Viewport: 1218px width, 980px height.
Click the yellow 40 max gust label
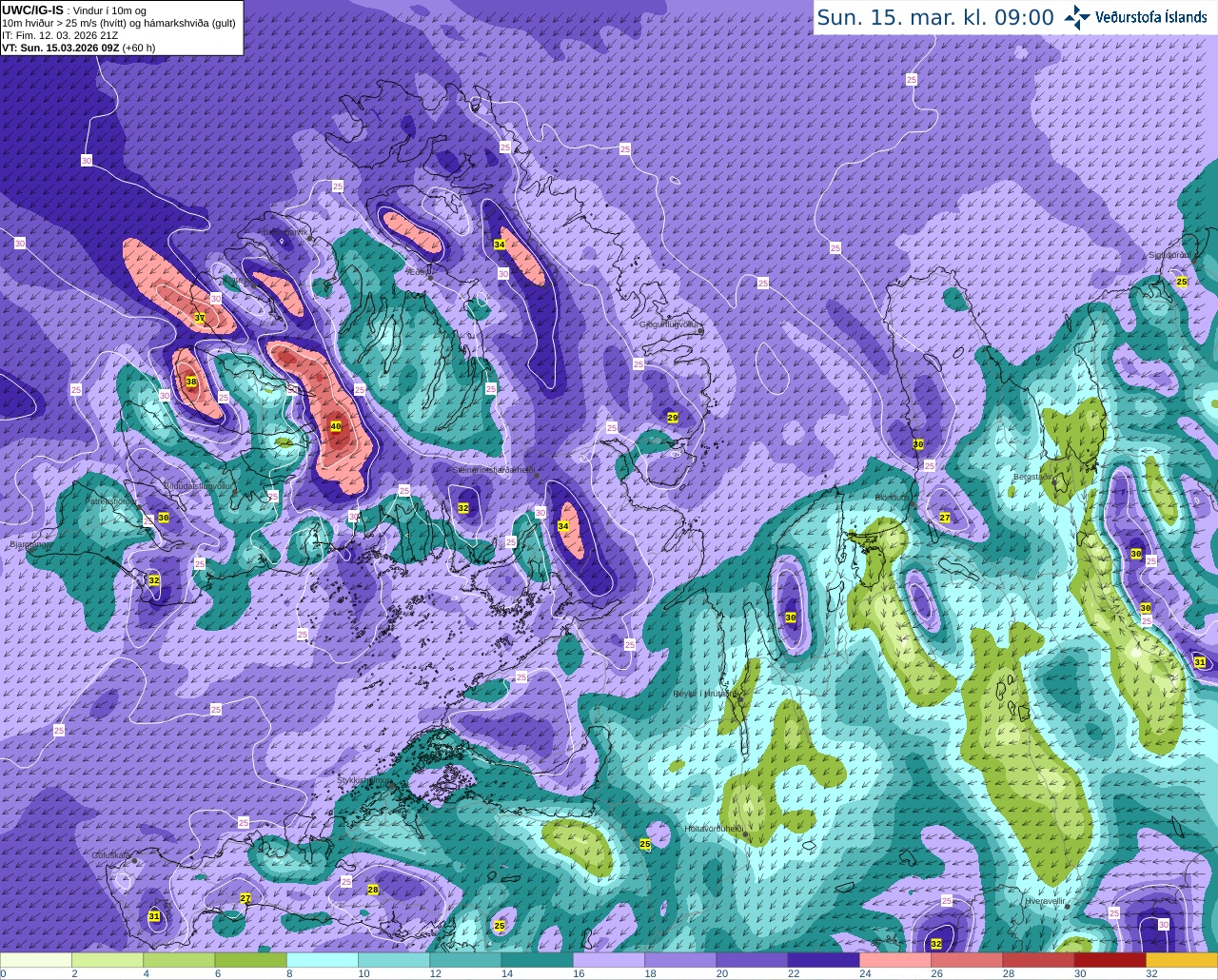pyautogui.click(x=336, y=426)
